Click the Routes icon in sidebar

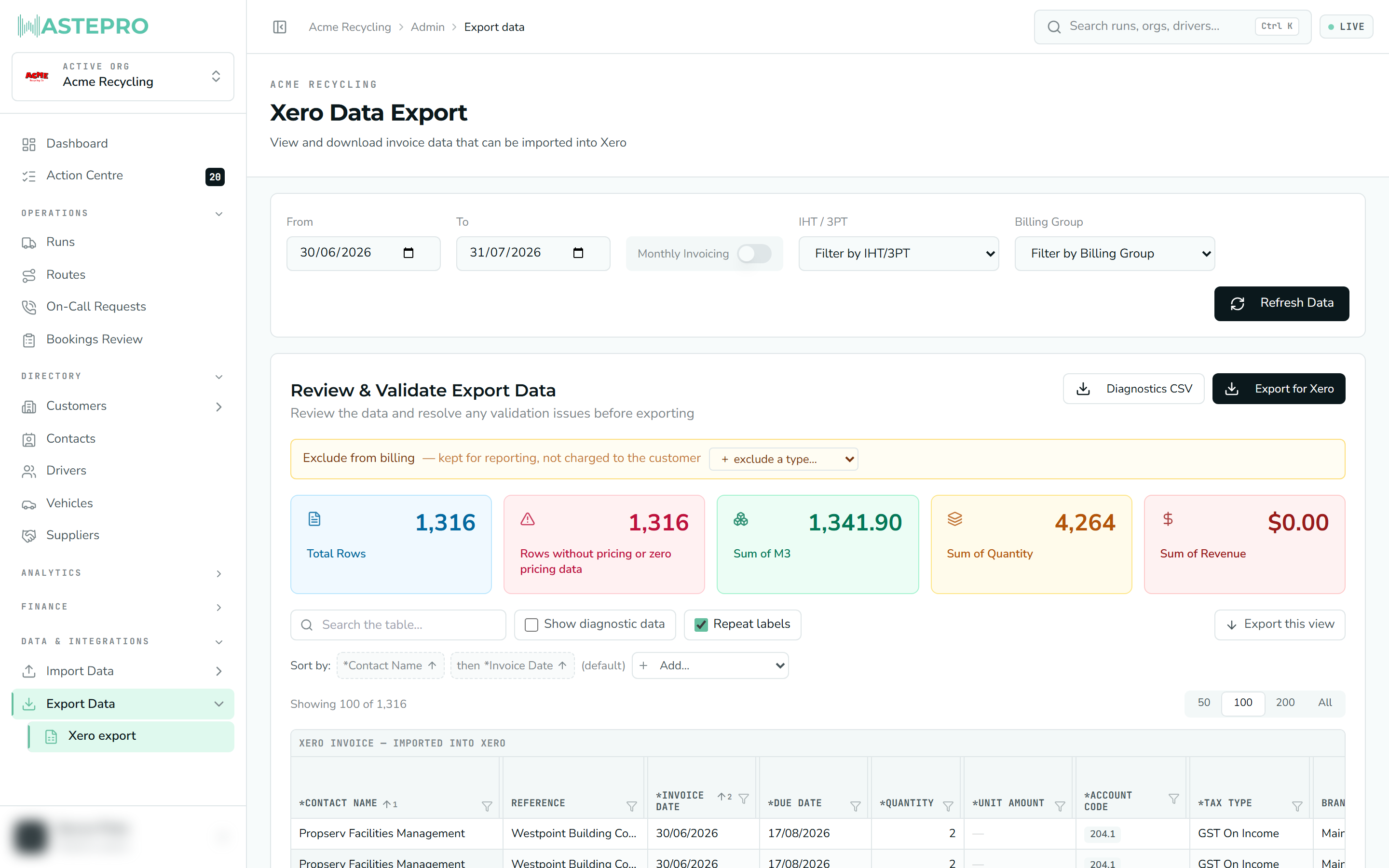29,275
